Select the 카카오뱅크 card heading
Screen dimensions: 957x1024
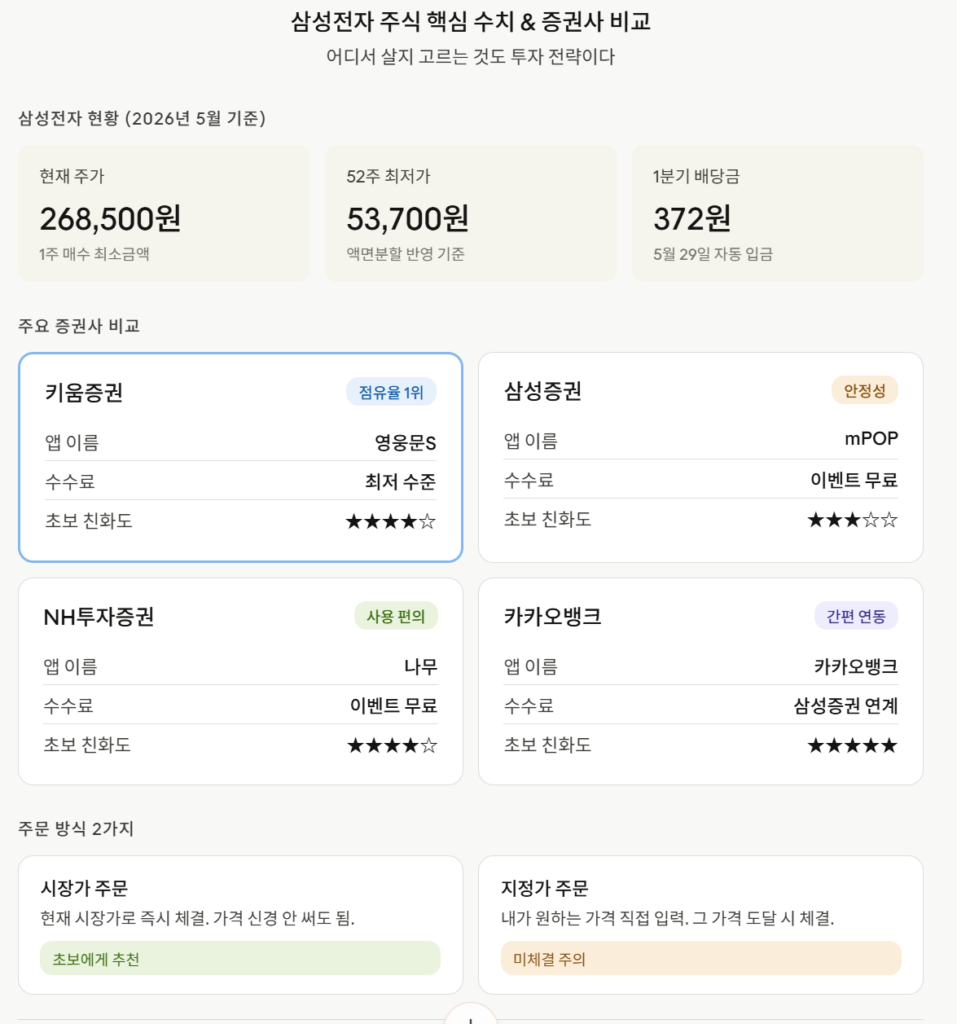pyautogui.click(x=552, y=616)
